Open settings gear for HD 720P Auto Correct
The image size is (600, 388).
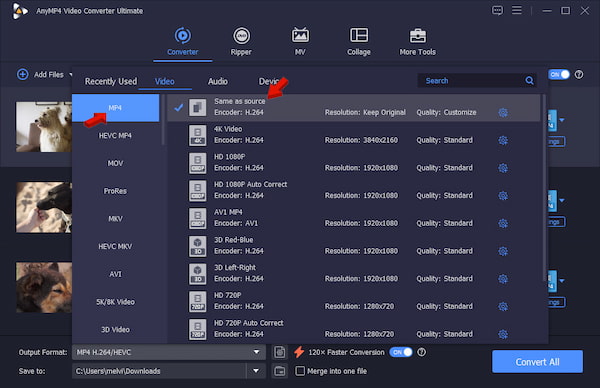tap(503, 334)
